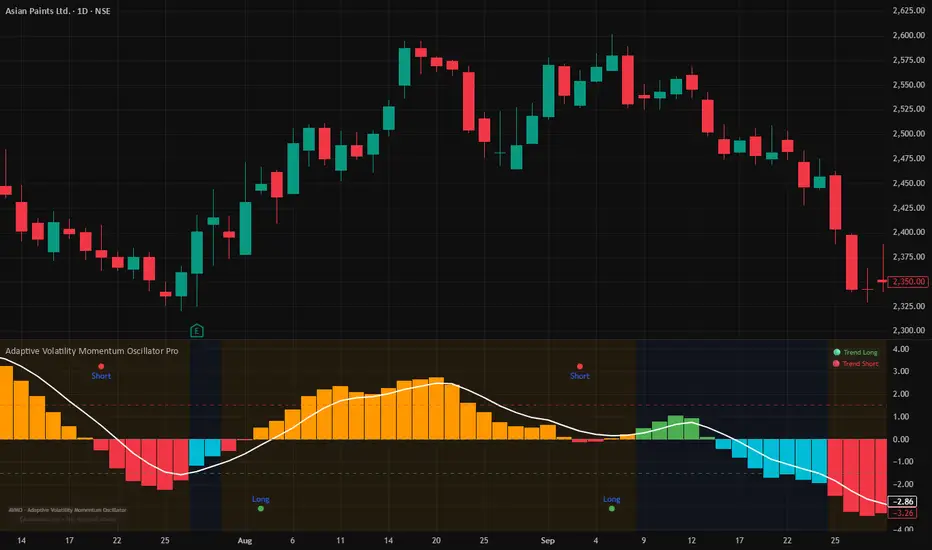Click the 2,625.00 price axis label
Screen dimensions: 932x550
coord(909,10)
